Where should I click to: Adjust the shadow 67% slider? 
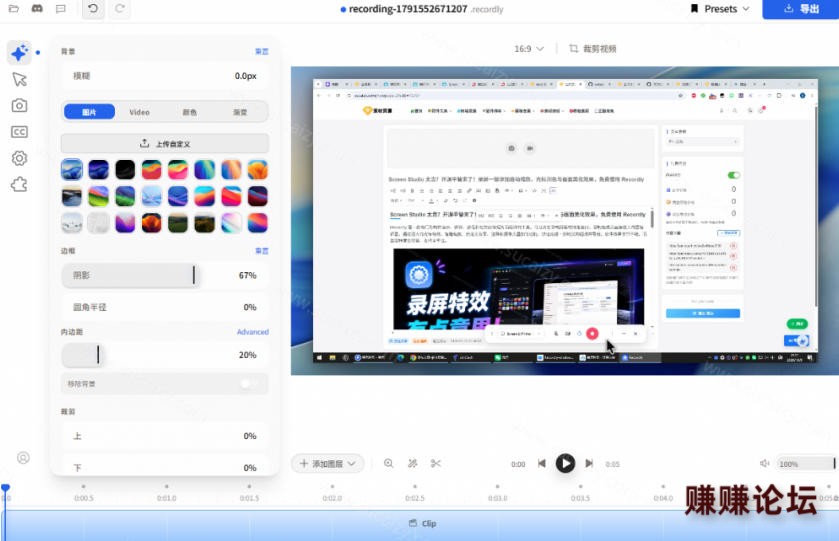pyautogui.click(x=165, y=275)
